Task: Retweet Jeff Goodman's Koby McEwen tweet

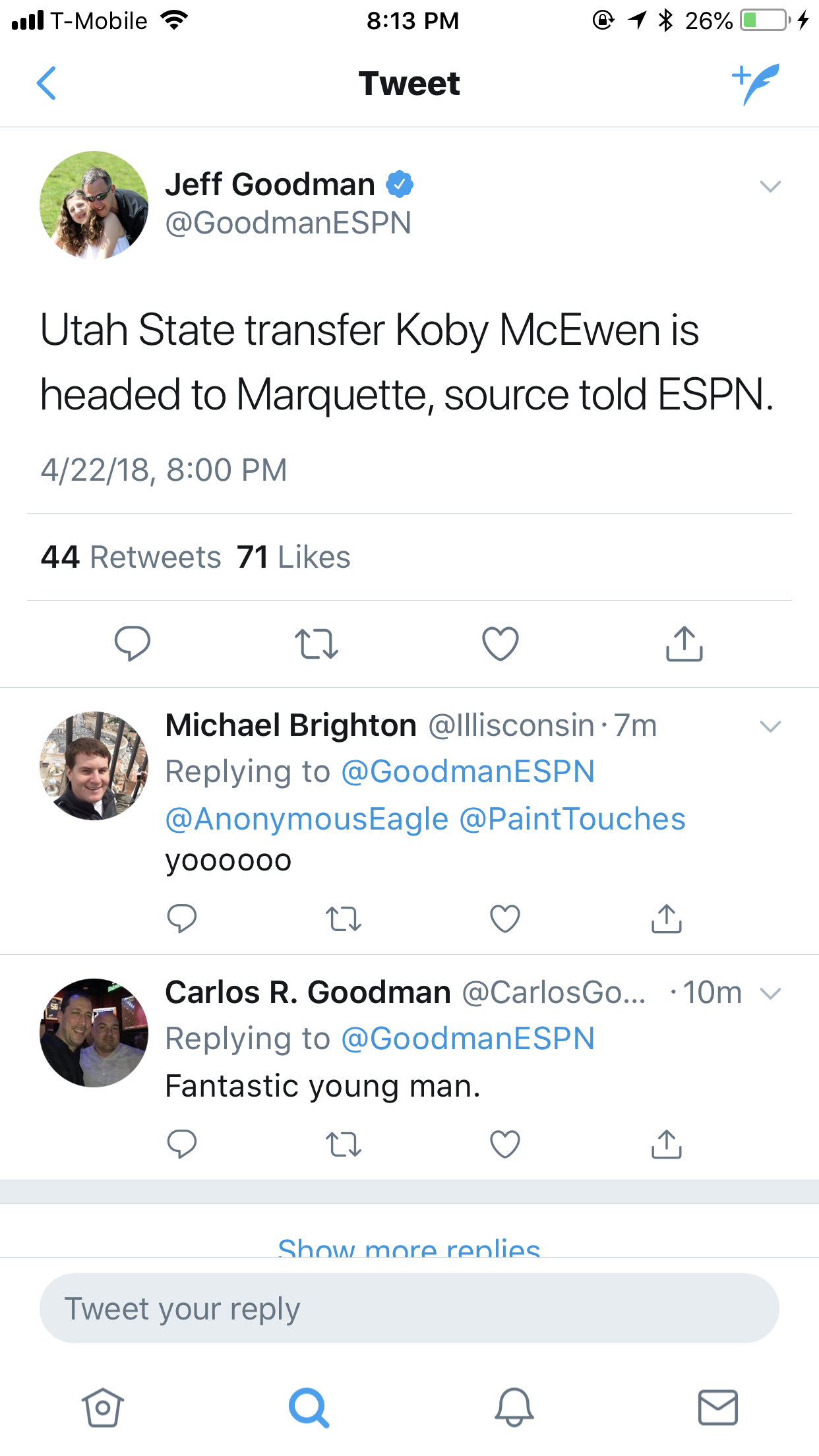Action: point(317,644)
